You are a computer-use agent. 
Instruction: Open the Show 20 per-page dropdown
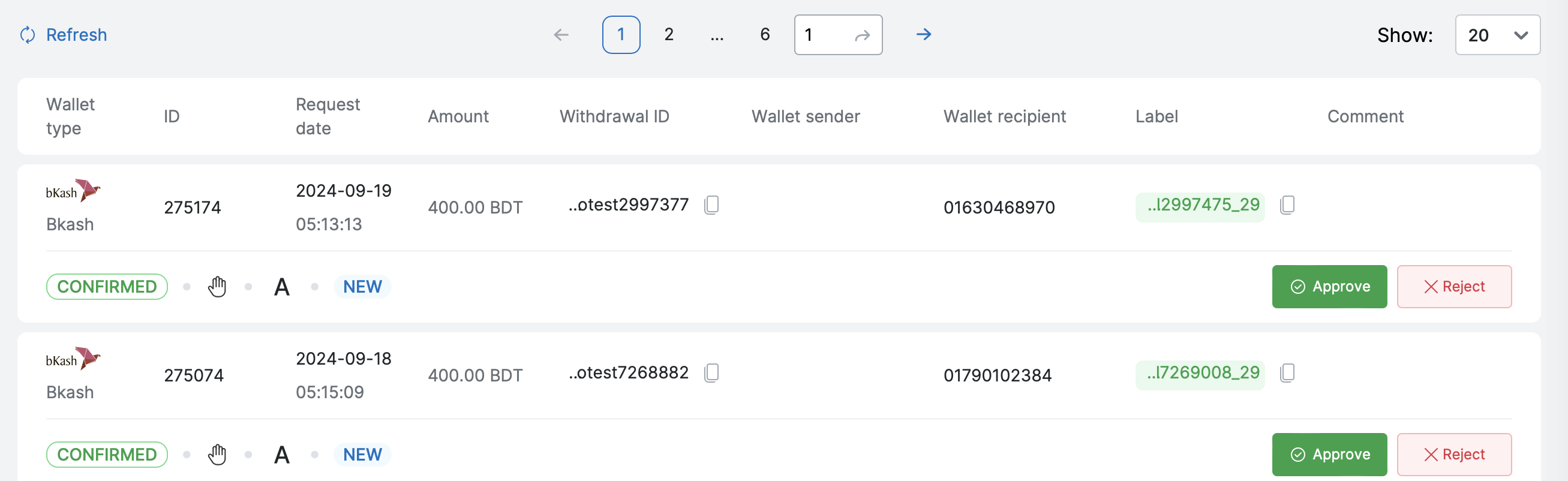tap(1497, 35)
